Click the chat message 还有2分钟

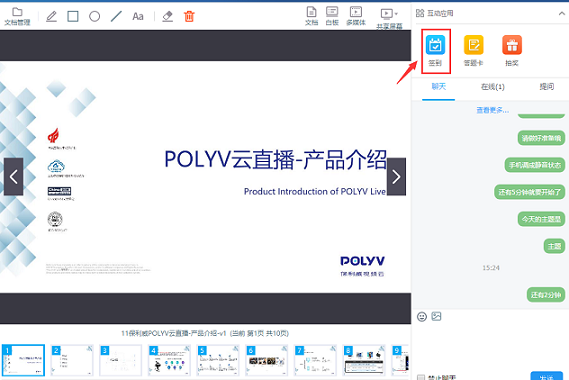[546, 295]
